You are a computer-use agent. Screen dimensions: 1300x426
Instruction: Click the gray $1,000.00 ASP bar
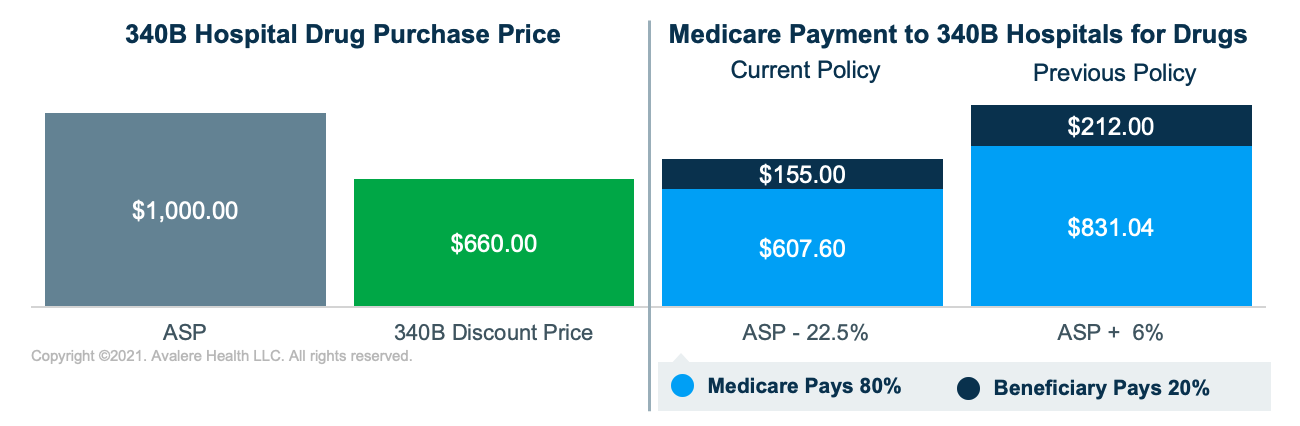pos(185,210)
